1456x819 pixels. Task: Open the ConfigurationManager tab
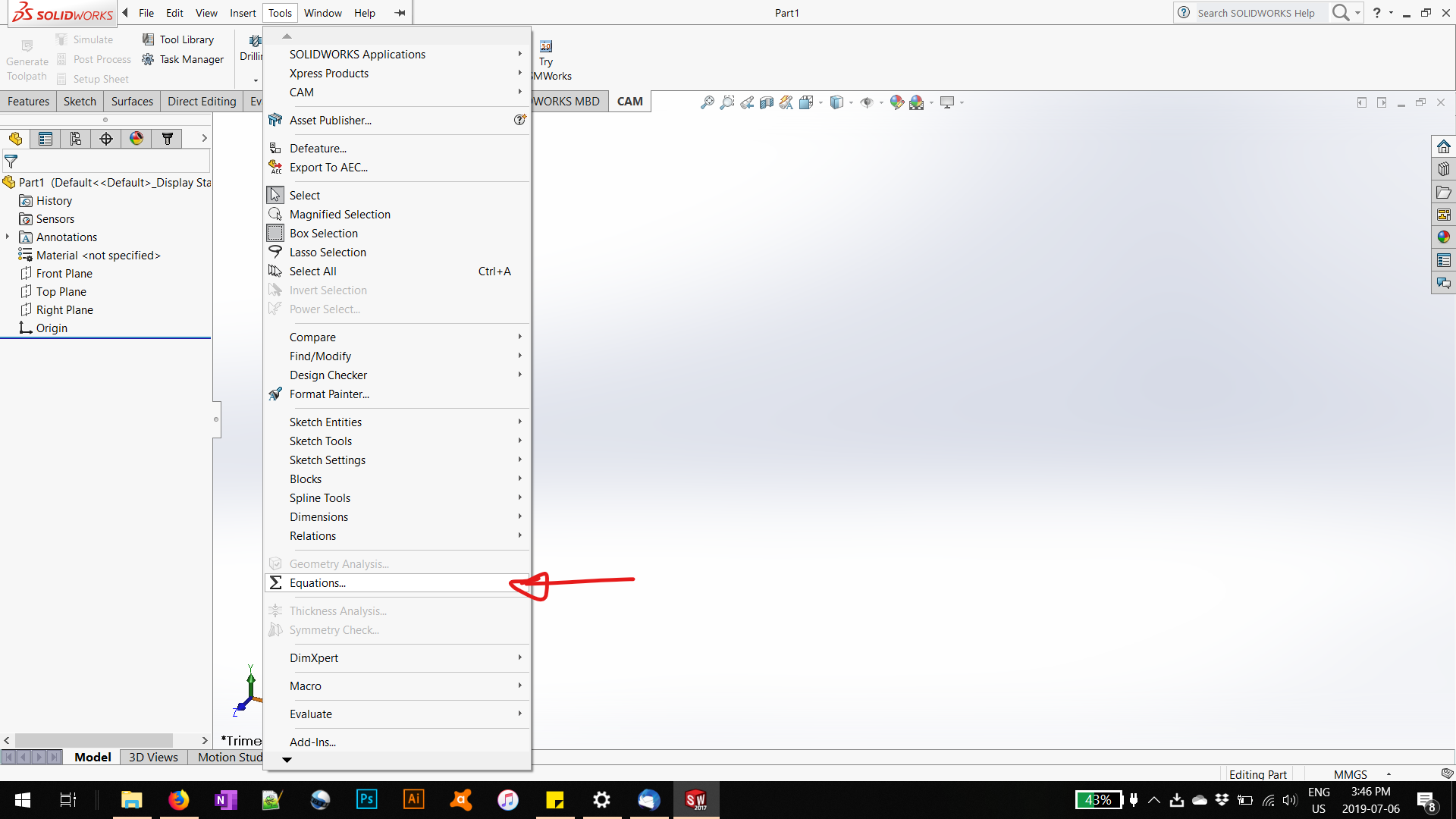click(x=75, y=139)
